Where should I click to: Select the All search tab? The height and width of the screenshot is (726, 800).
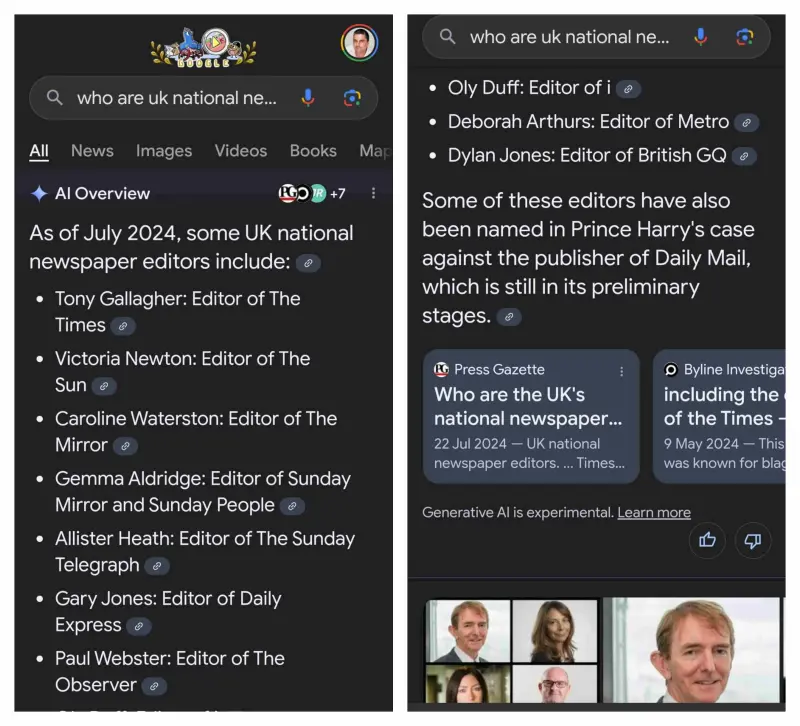click(x=39, y=151)
